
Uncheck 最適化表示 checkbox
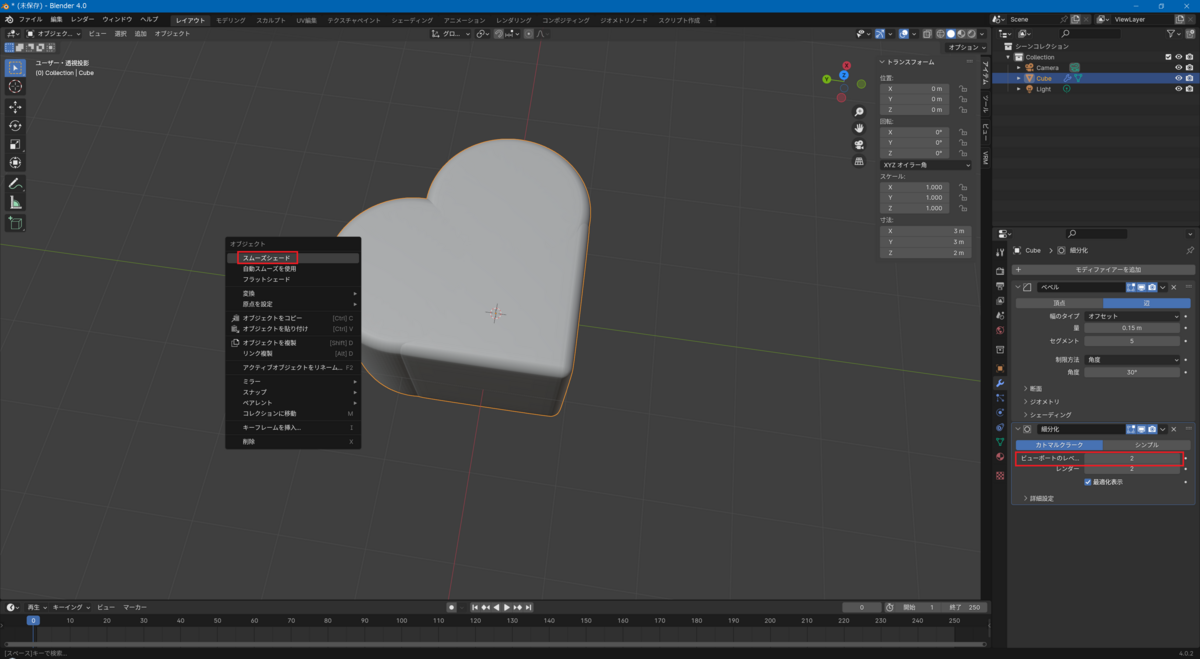click(x=1088, y=482)
